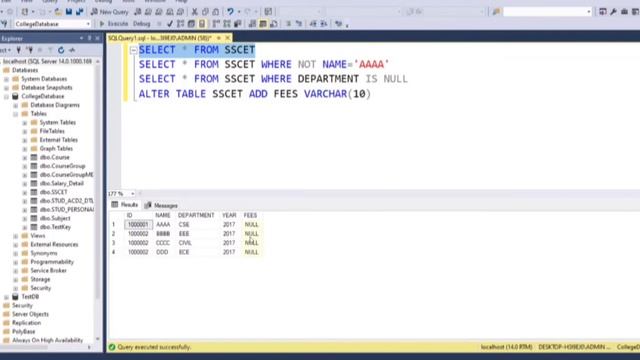
Task: Click the Connect plug icon in Object Explorer
Action: [x=18, y=50]
